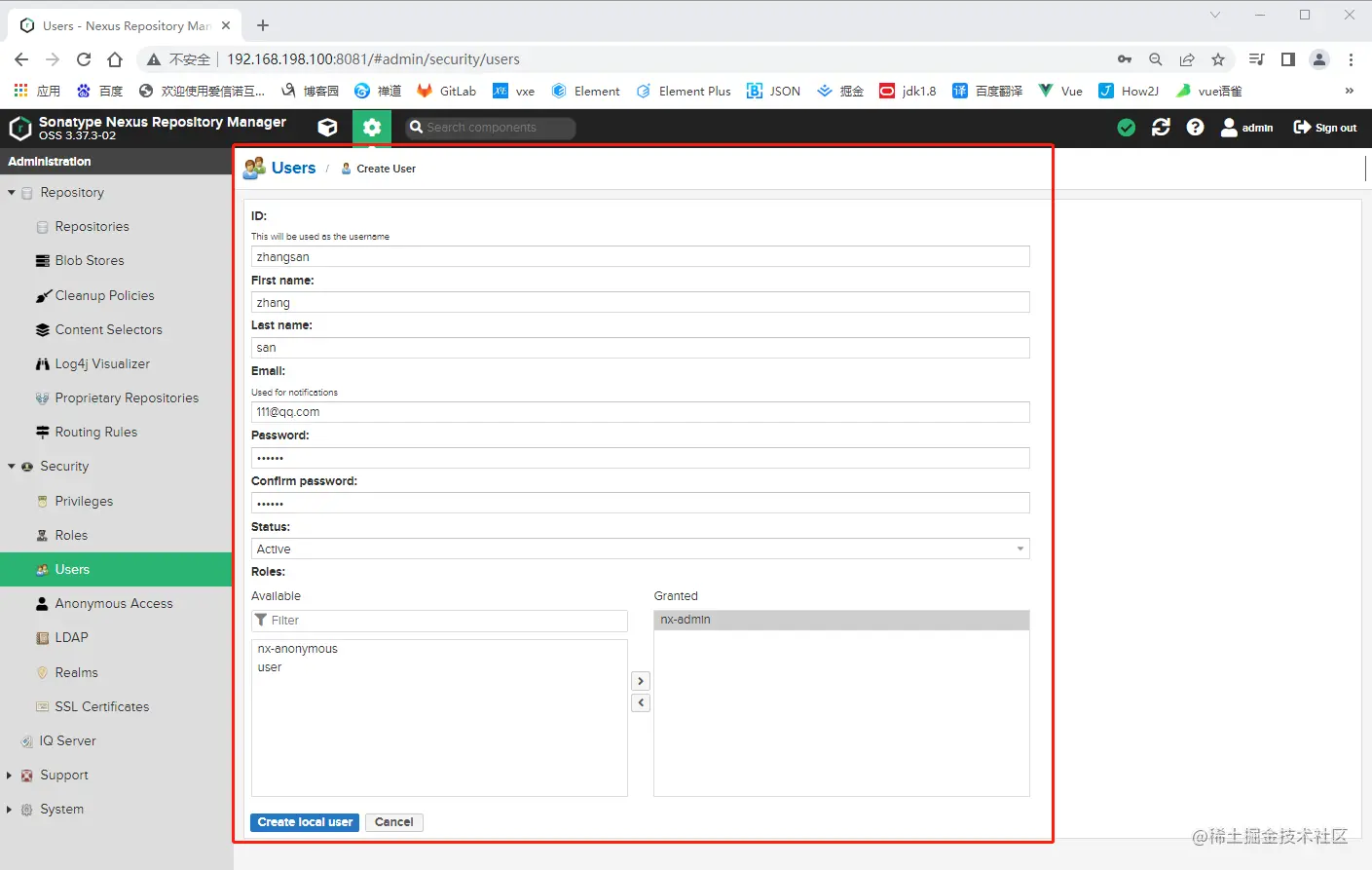The height and width of the screenshot is (870, 1372).
Task: Click the share page icon in address bar
Action: point(1187,59)
